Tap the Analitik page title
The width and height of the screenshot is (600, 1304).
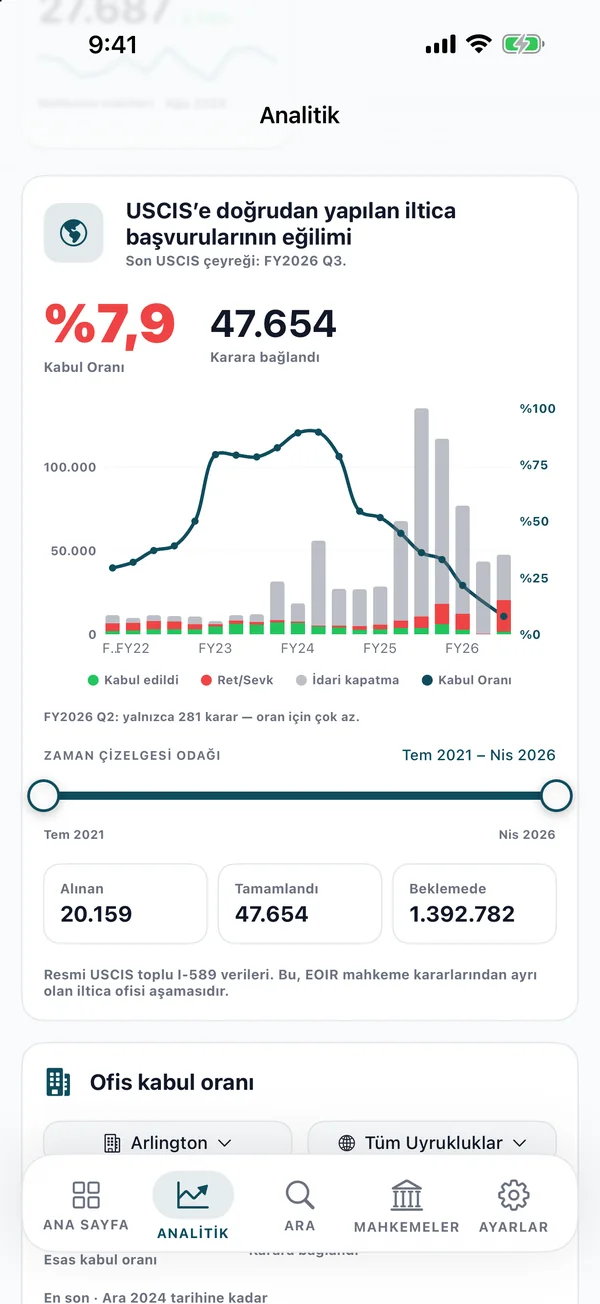tap(300, 115)
